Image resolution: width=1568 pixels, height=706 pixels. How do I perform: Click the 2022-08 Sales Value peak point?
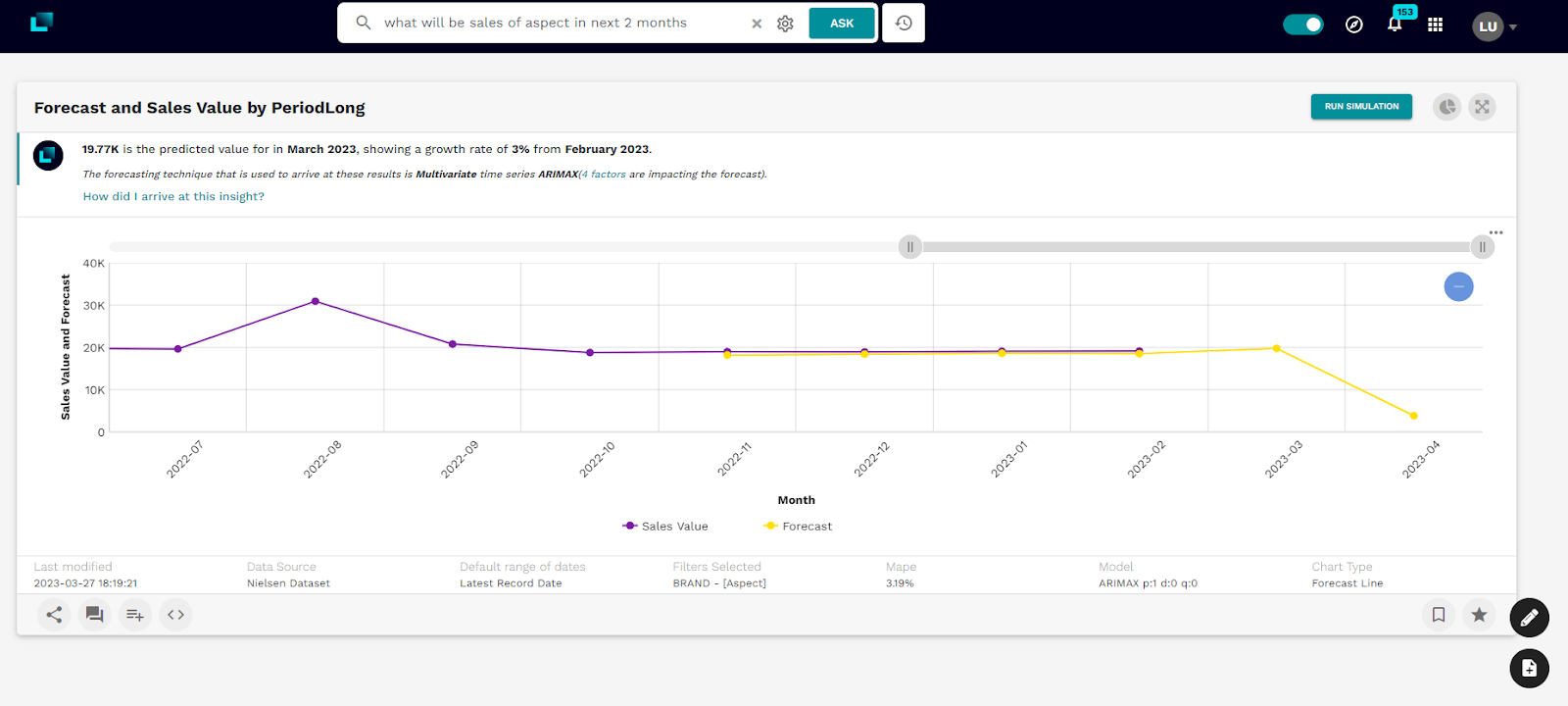pyautogui.click(x=315, y=301)
